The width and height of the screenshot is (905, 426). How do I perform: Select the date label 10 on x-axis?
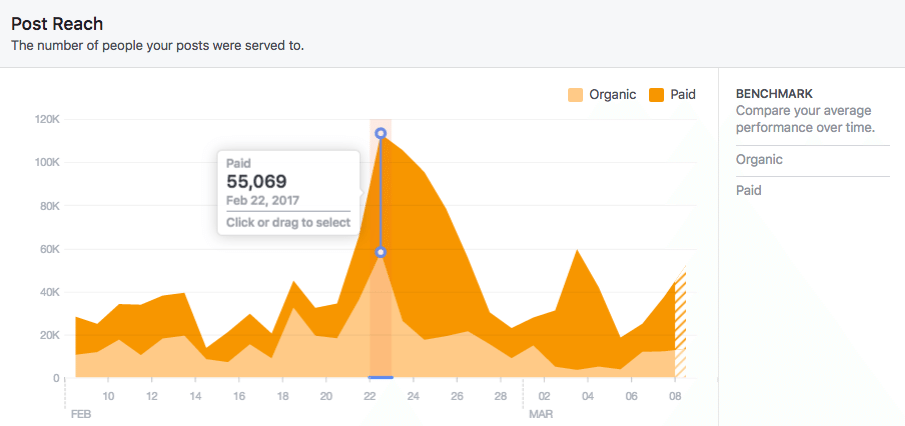[108, 396]
